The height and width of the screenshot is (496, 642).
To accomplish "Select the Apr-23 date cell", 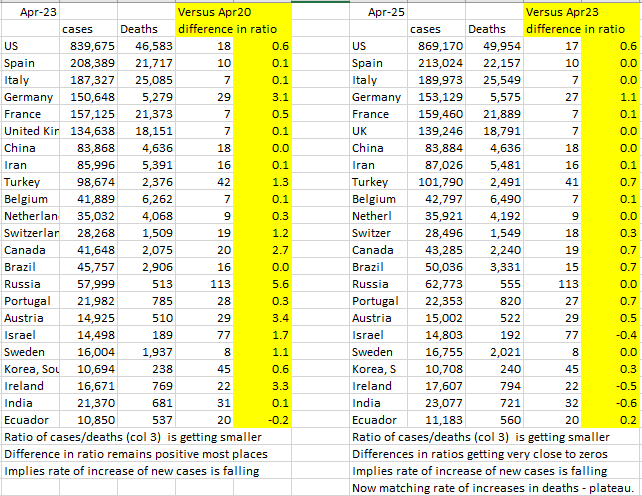I will [30, 12].
